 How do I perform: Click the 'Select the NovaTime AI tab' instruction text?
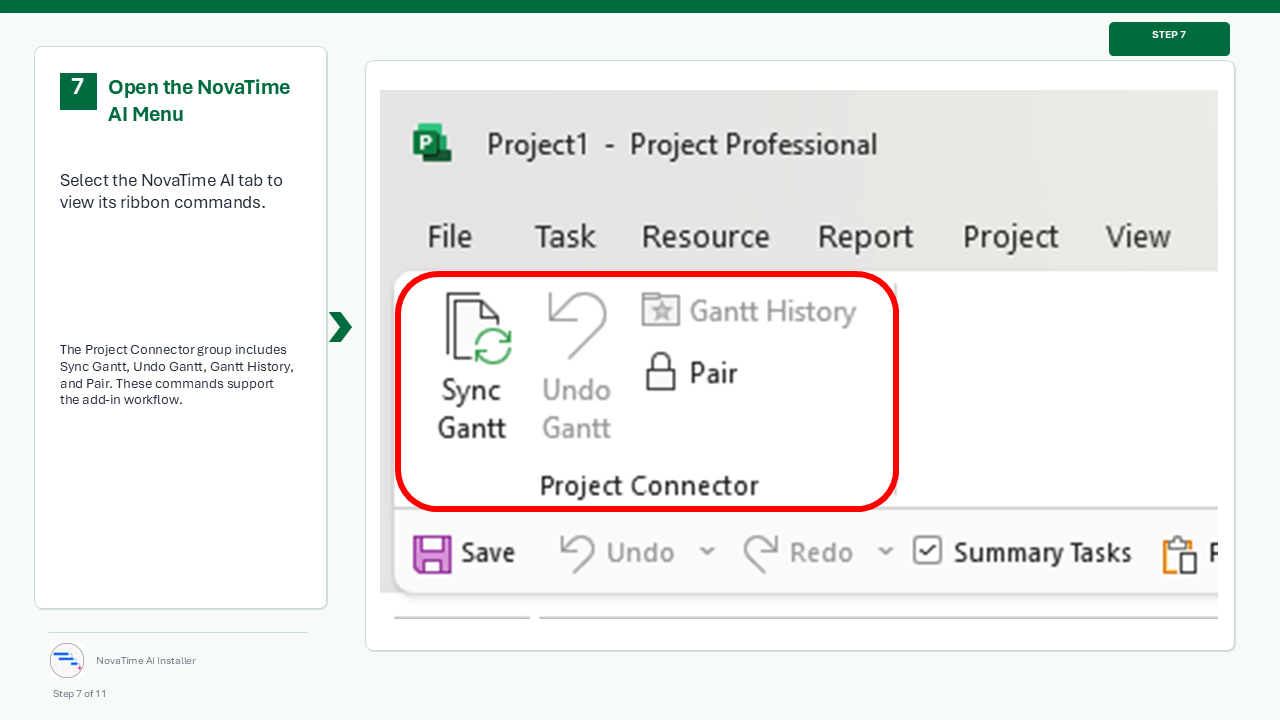click(171, 191)
